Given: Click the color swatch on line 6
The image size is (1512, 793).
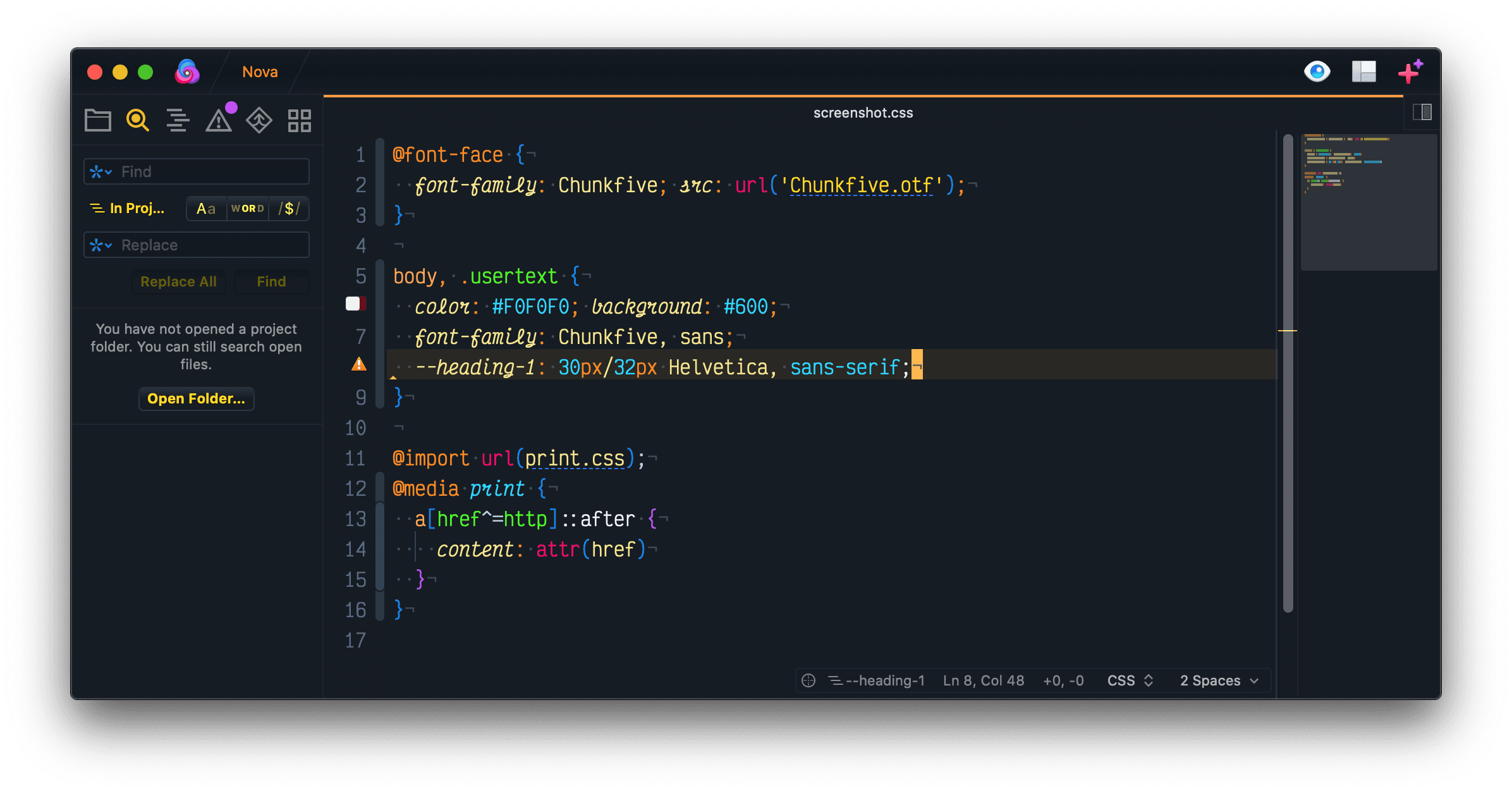Looking at the screenshot, I should coord(356,304).
